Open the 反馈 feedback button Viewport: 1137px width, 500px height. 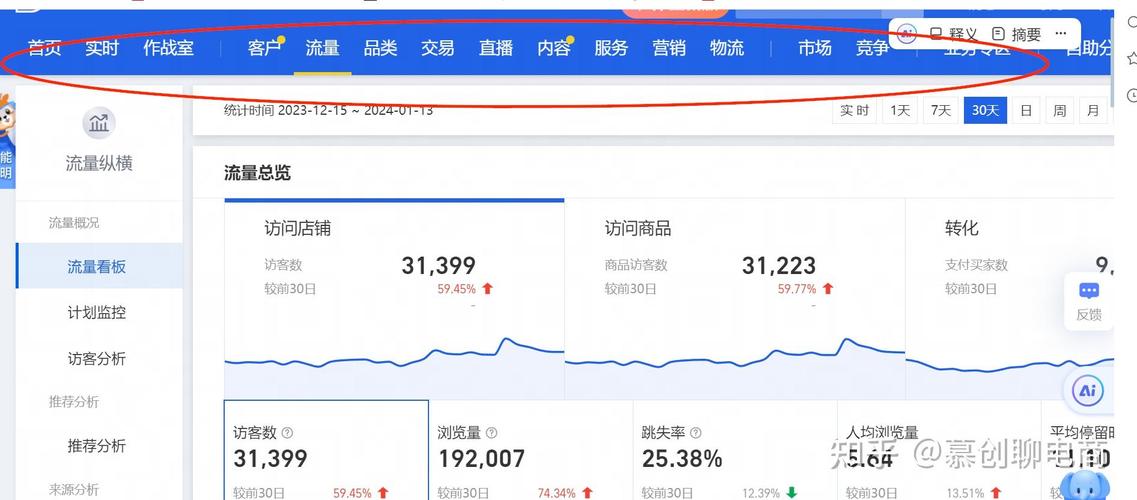[1088, 301]
